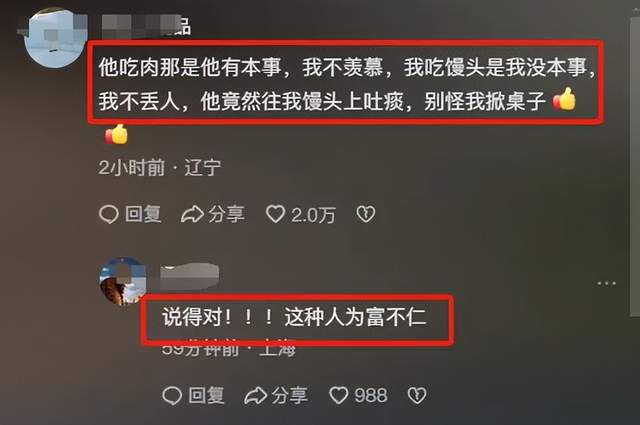The height and width of the screenshot is (425, 640).
Task: Click the blurred username of the reply author
Action: [x=189, y=277]
